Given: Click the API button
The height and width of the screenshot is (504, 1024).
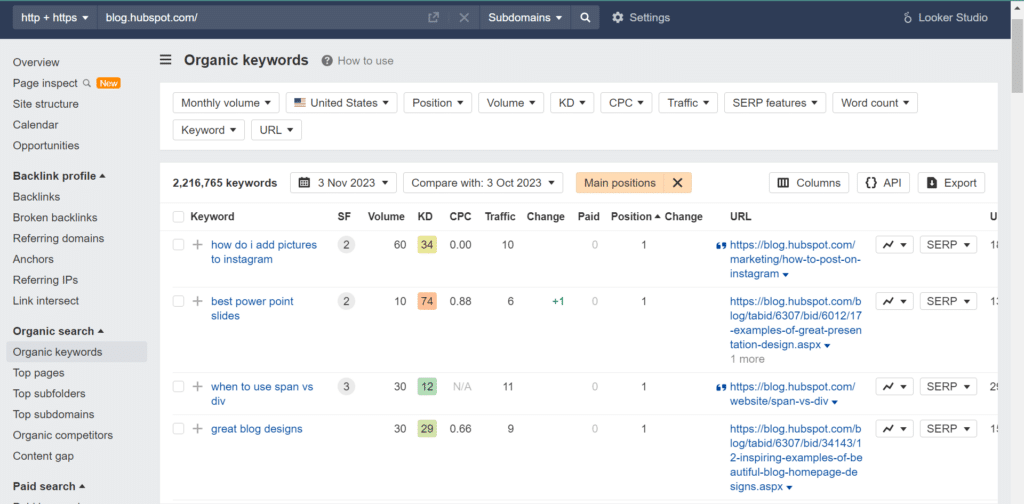Looking at the screenshot, I should pos(883,183).
